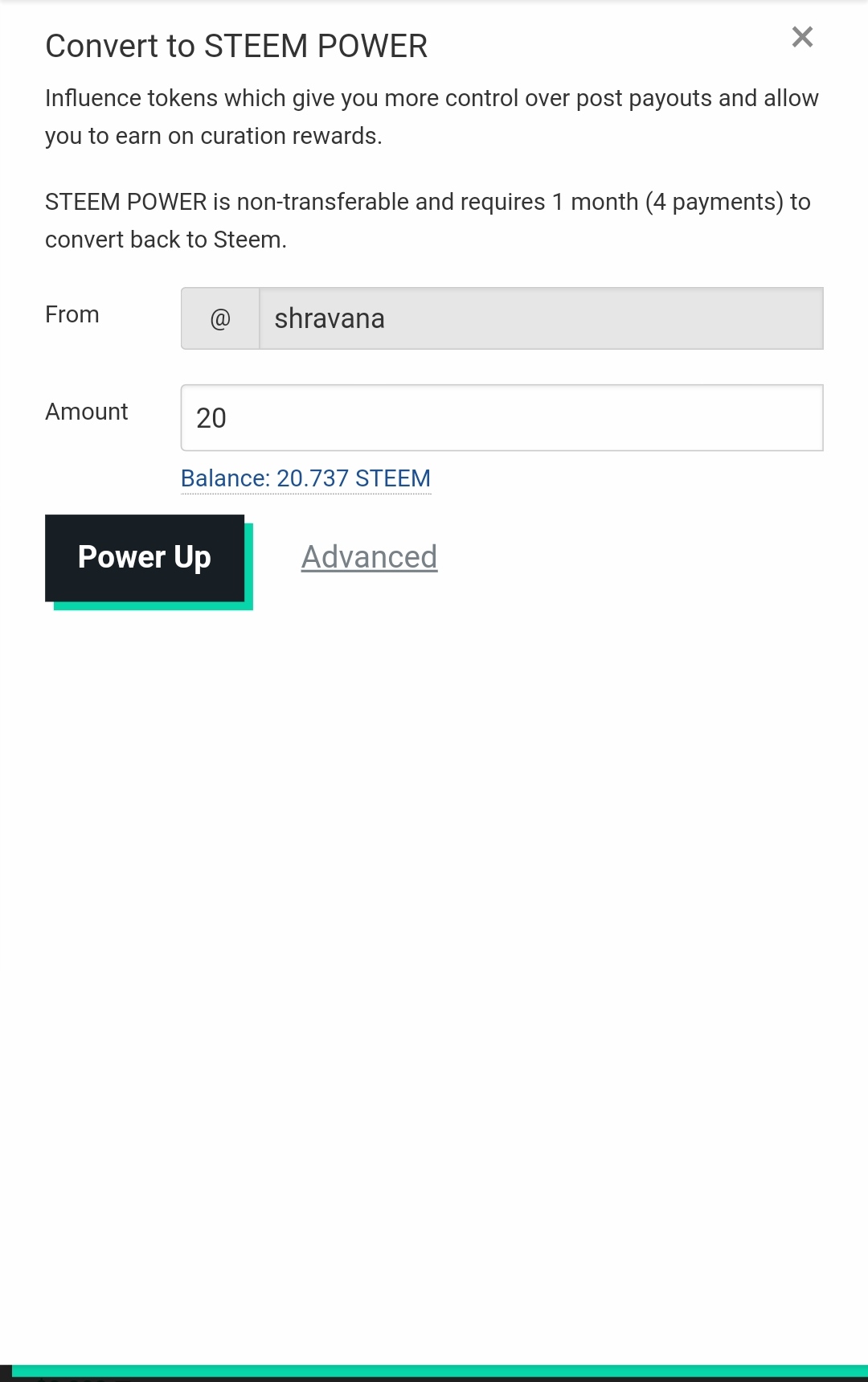The width and height of the screenshot is (868, 1382).
Task: Click the @ prefix in From field
Action: (220, 319)
